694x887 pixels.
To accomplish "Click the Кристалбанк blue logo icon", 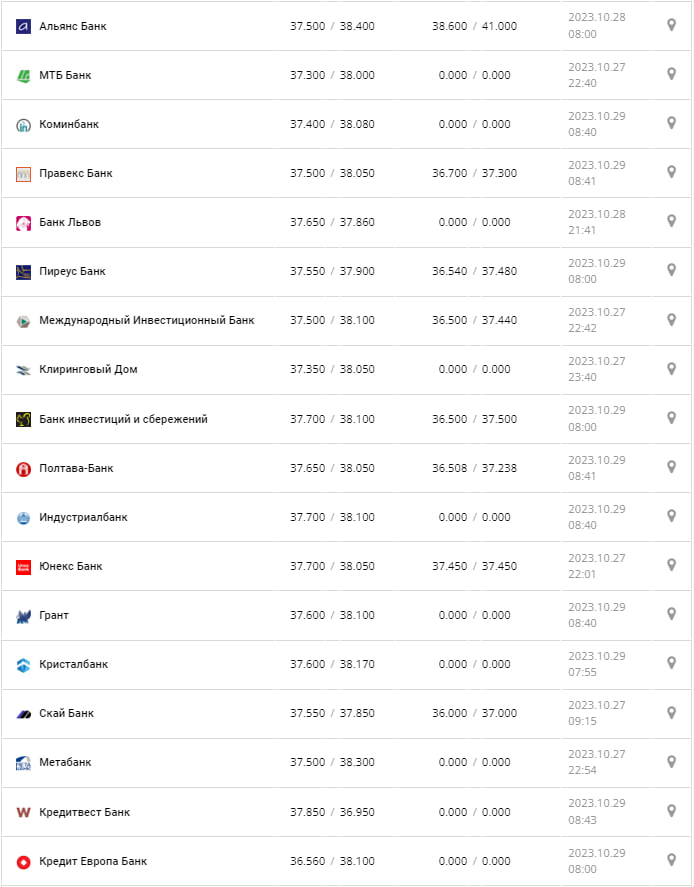I will (24, 665).
